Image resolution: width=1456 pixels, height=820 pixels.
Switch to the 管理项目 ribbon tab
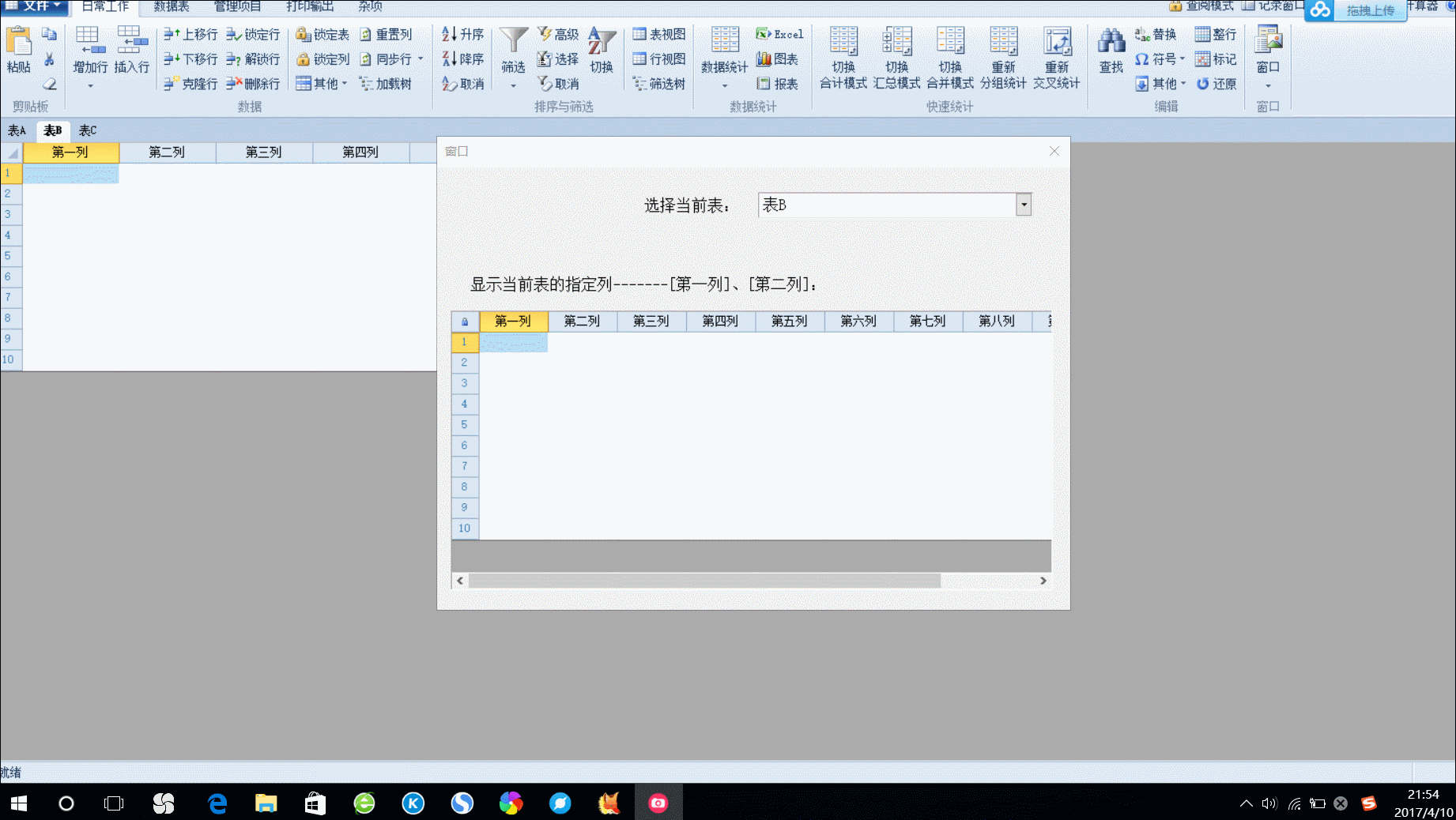click(238, 6)
